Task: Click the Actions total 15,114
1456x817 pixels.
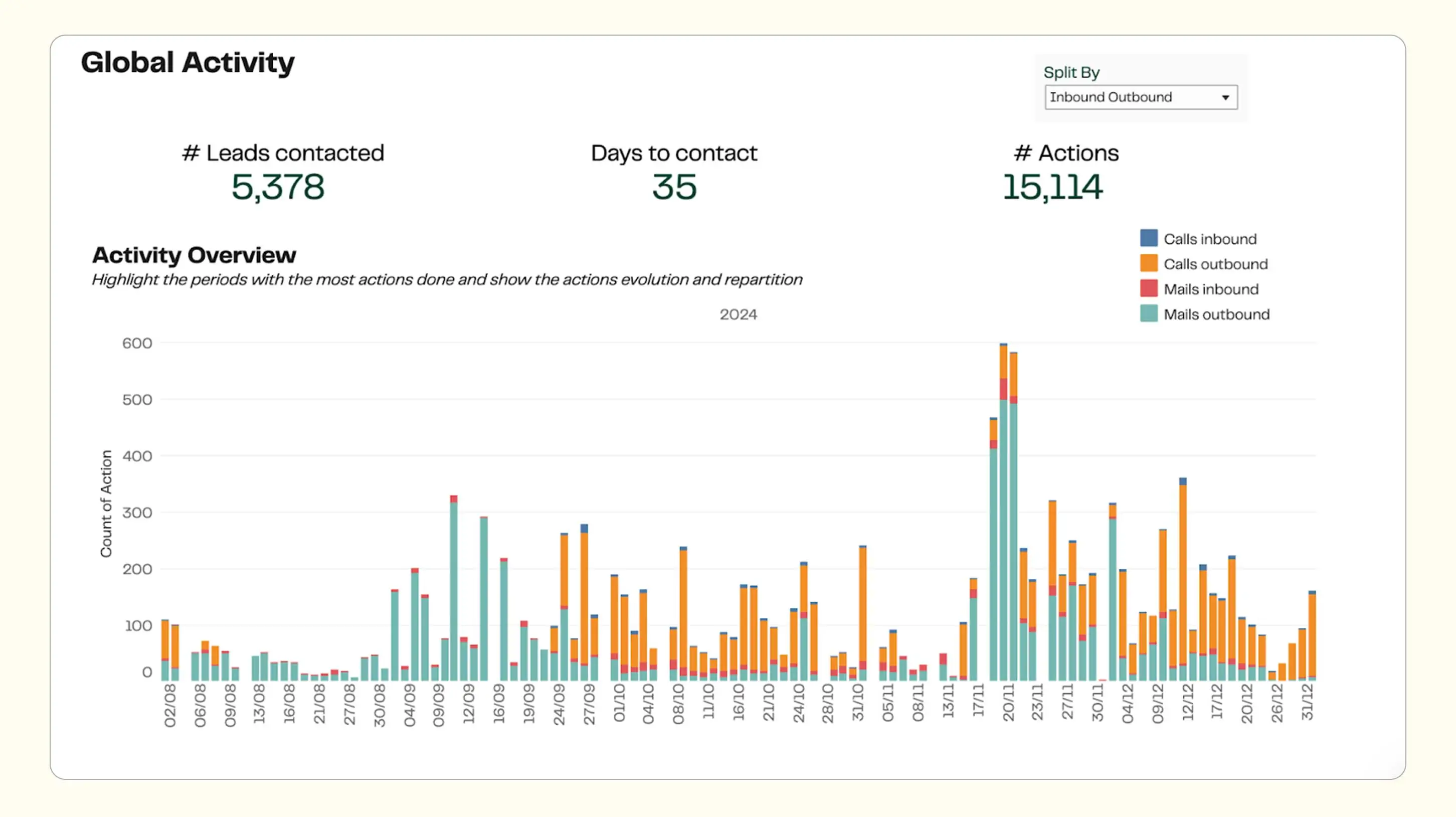Action: (1052, 187)
